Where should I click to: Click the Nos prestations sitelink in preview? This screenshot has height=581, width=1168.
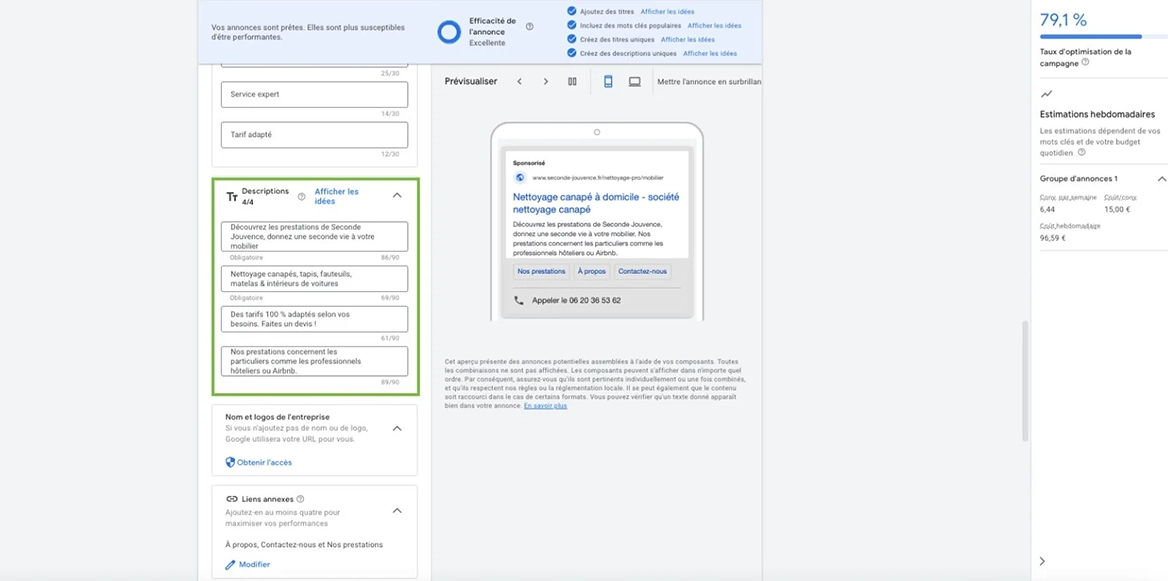point(542,271)
